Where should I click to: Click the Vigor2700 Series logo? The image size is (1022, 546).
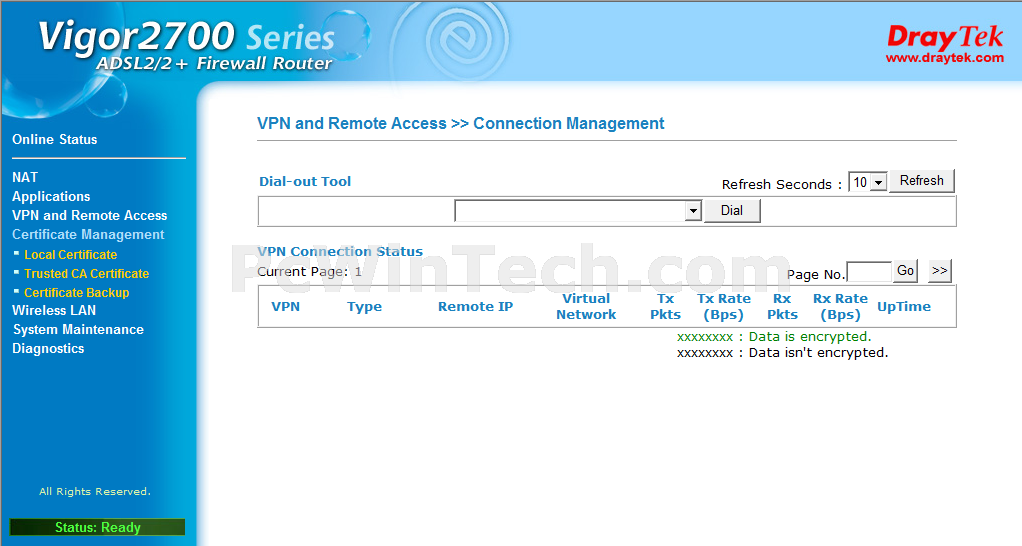(186, 46)
